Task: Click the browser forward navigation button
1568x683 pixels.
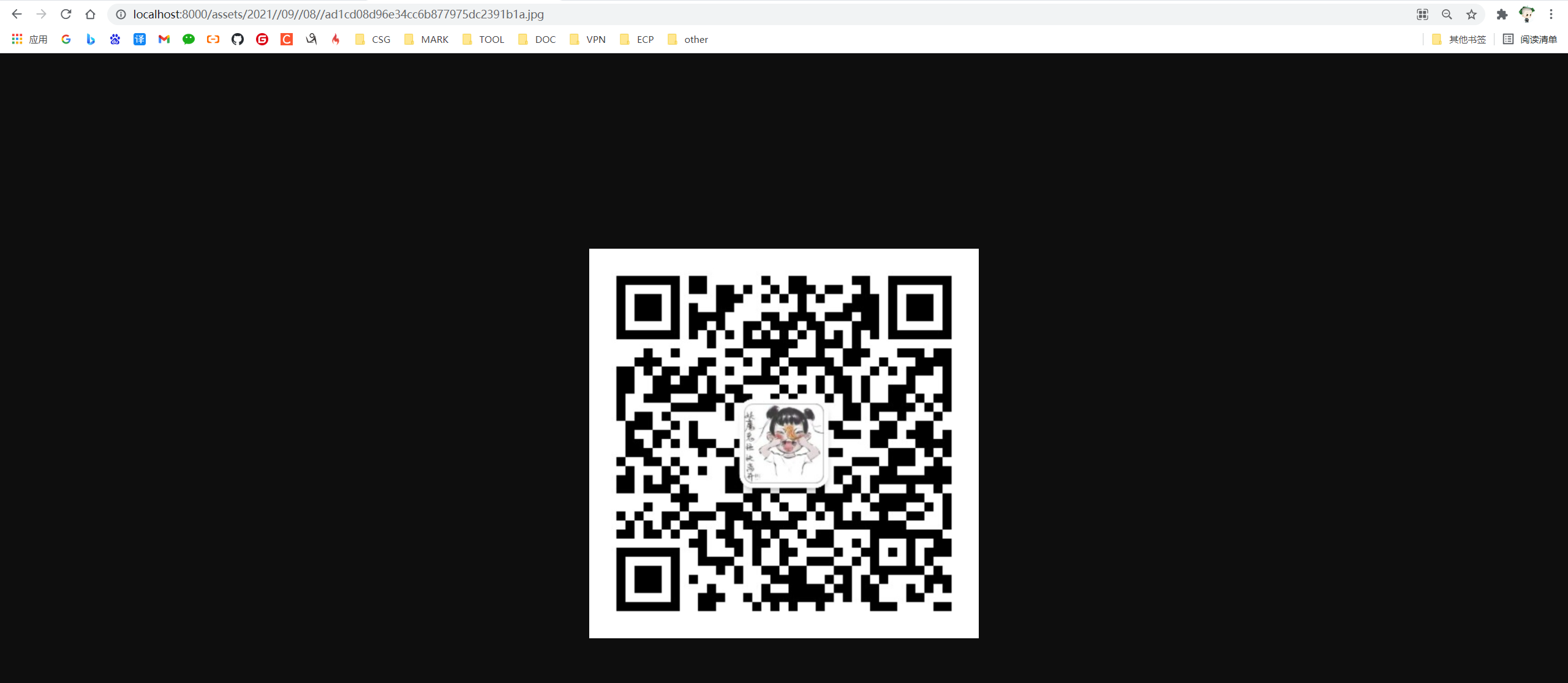Action: pyautogui.click(x=41, y=14)
